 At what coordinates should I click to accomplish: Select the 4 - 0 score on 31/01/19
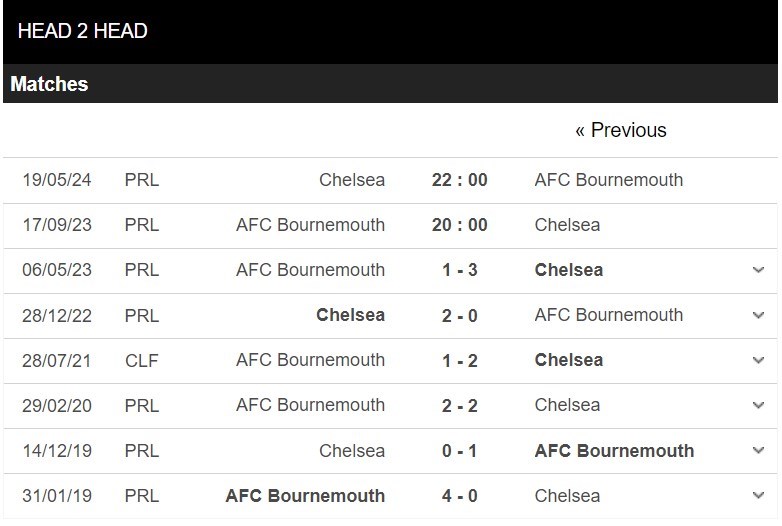459,496
